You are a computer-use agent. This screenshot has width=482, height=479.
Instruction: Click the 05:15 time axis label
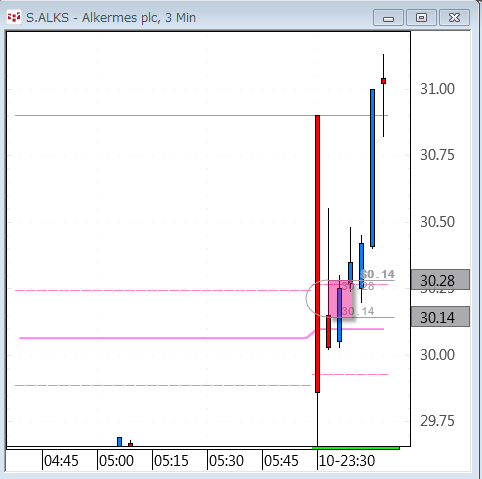(171, 461)
